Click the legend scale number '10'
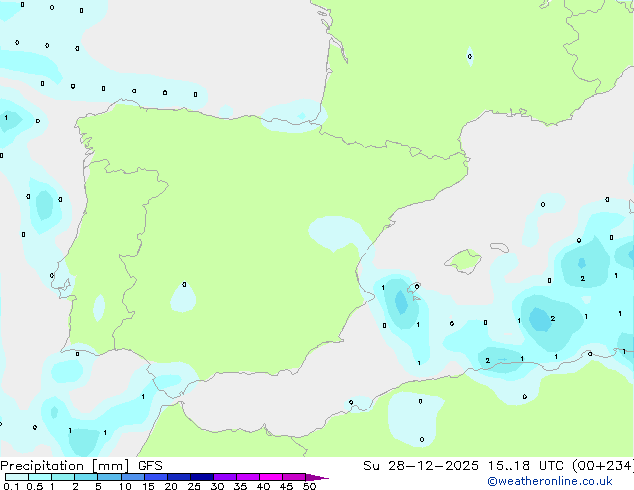Image resolution: width=634 pixels, height=490 pixels. point(125,486)
